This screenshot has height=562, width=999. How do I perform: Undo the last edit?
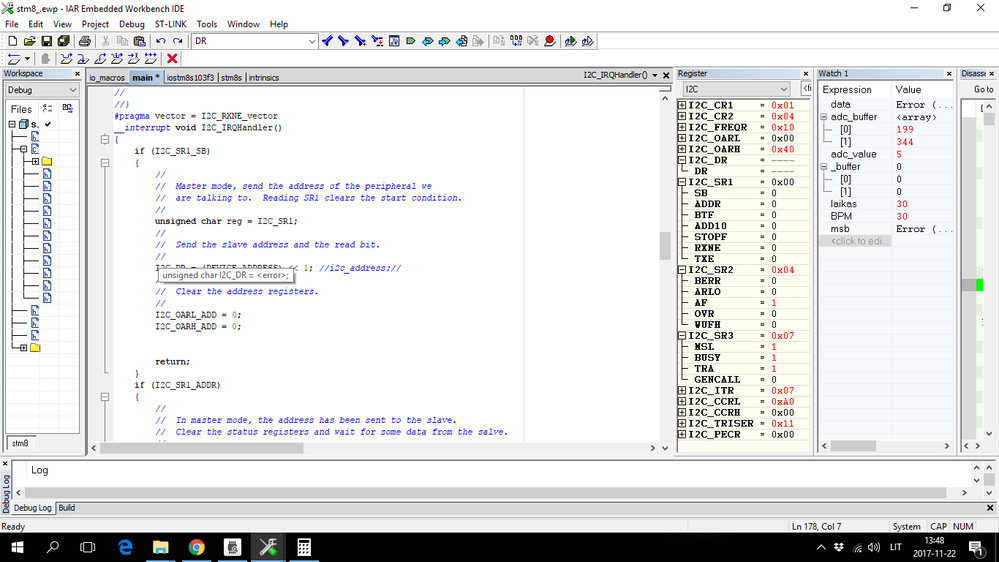(x=161, y=41)
